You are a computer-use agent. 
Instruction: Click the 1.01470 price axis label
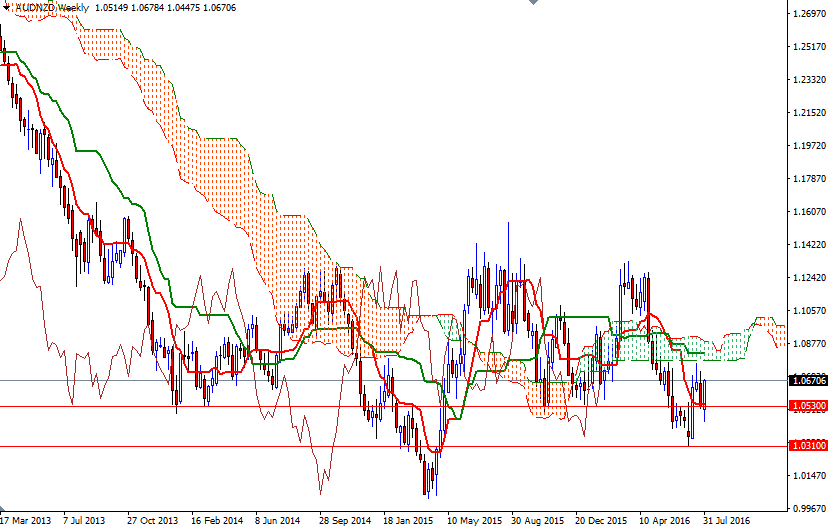pos(810,476)
